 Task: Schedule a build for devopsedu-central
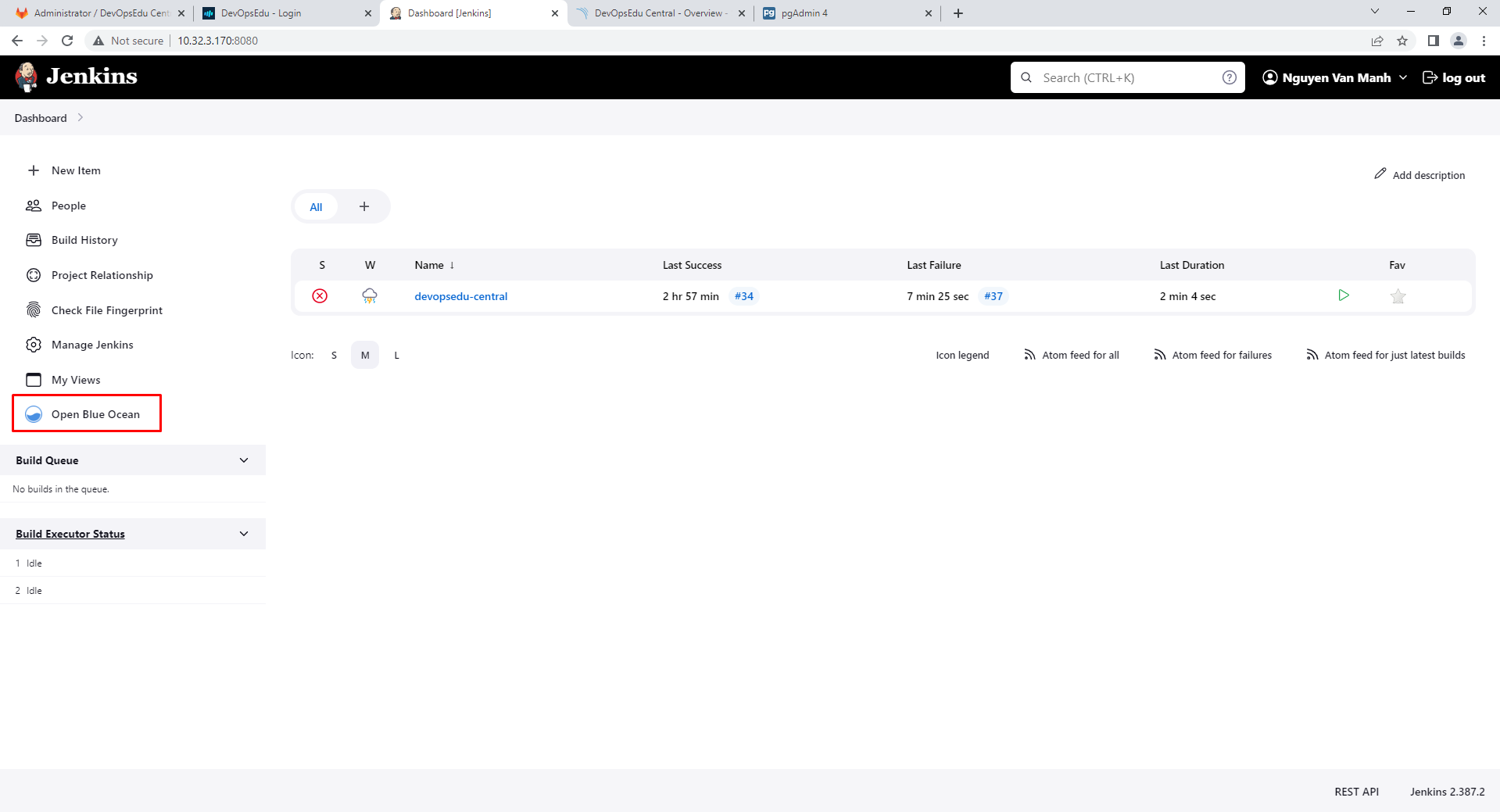coord(1344,295)
